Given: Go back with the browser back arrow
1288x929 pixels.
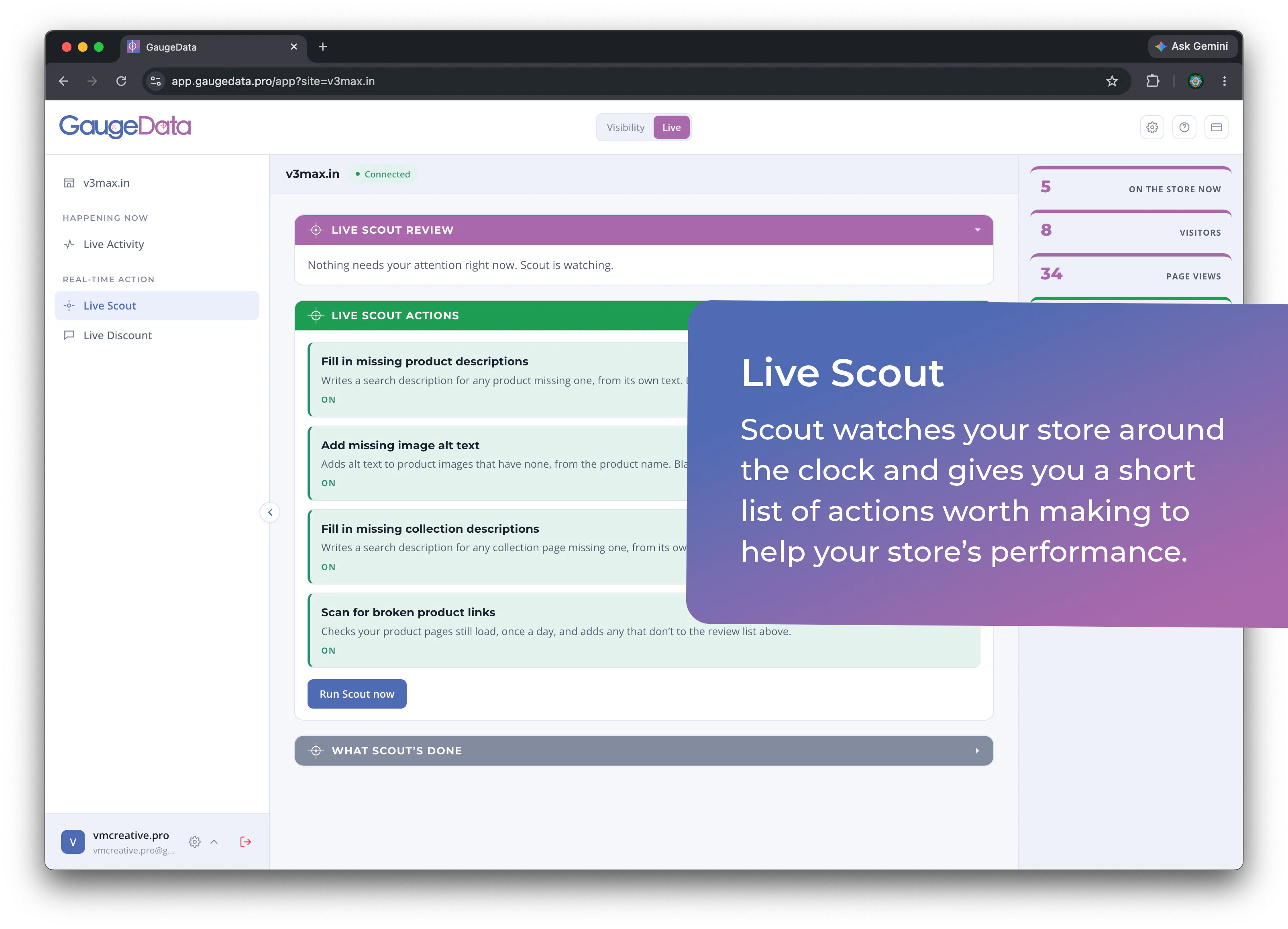Looking at the screenshot, I should pyautogui.click(x=63, y=81).
